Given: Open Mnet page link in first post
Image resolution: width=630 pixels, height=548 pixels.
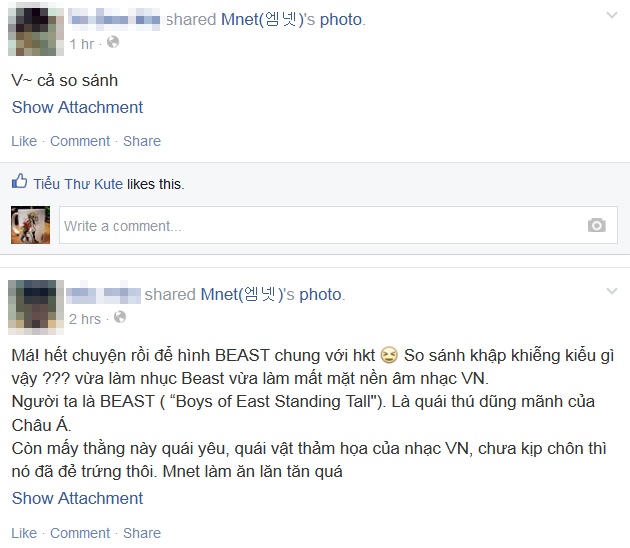Looking at the screenshot, I should [265, 19].
